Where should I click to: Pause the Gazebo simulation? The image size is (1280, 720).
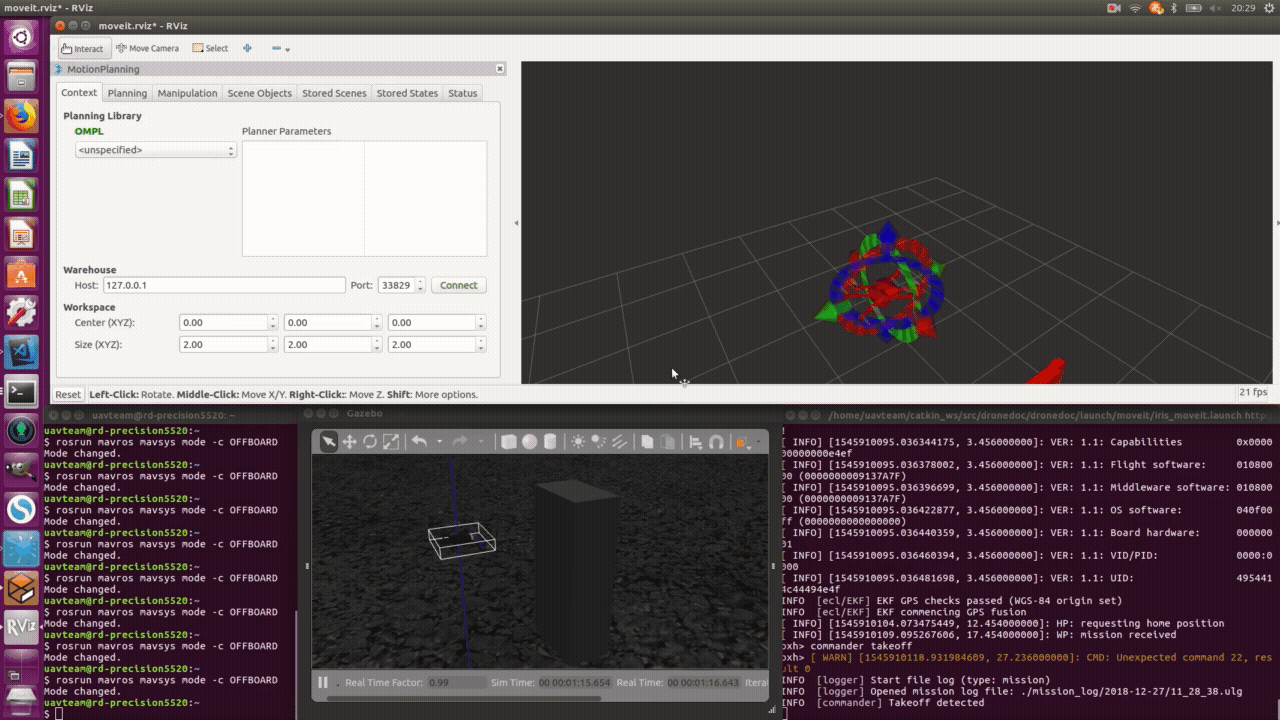323,682
